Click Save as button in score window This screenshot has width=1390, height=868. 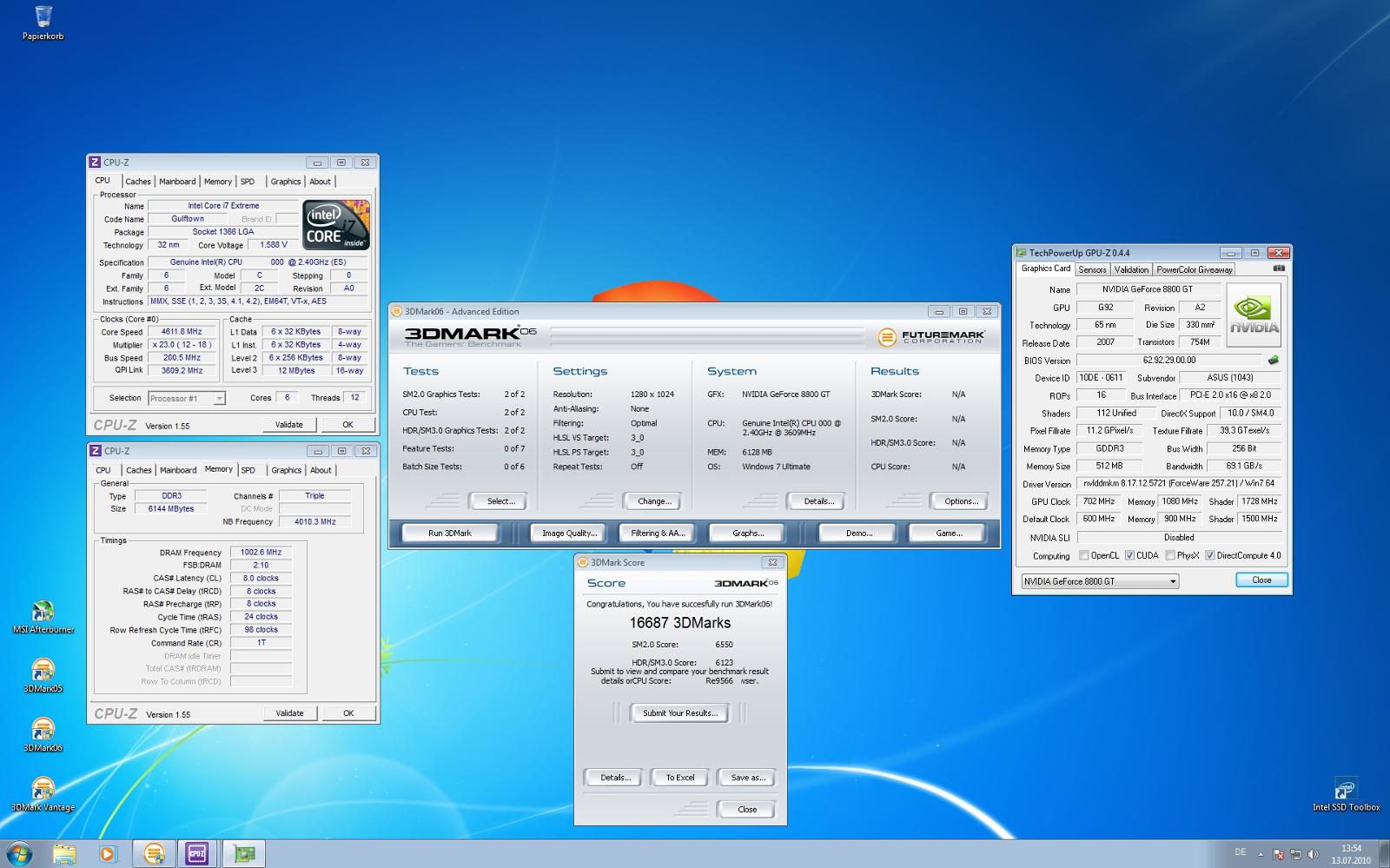coord(748,778)
